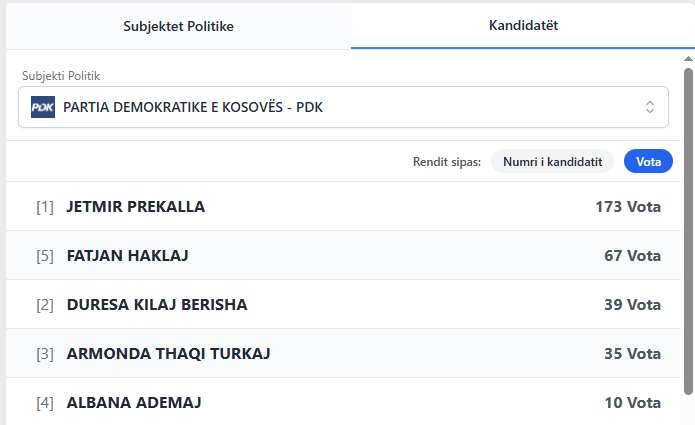
Task: Click the 67 Vota count
Action: point(632,256)
